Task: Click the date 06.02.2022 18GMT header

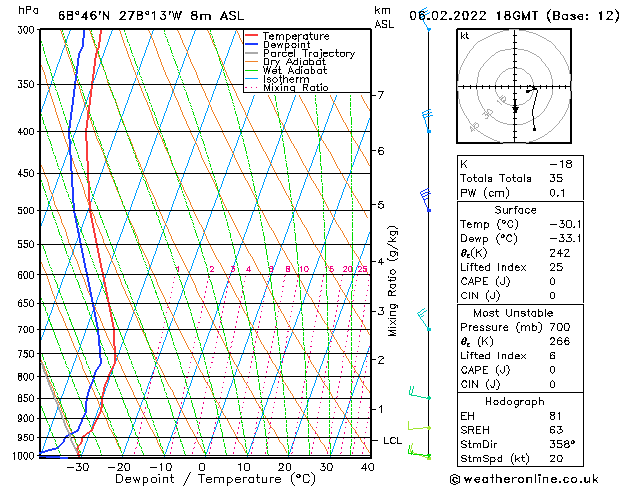Action: pyautogui.click(x=514, y=16)
